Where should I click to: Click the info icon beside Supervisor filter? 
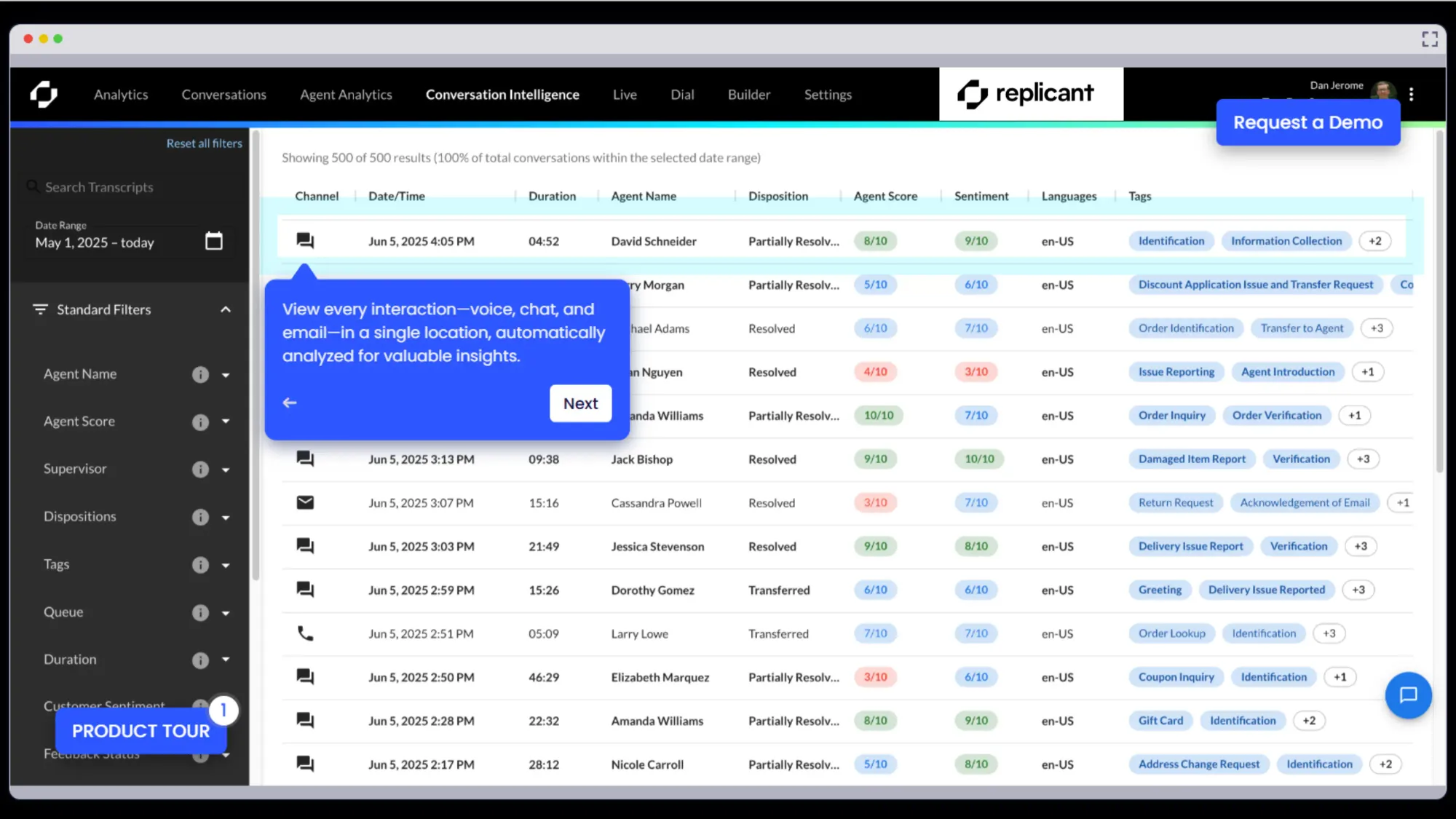200,470
